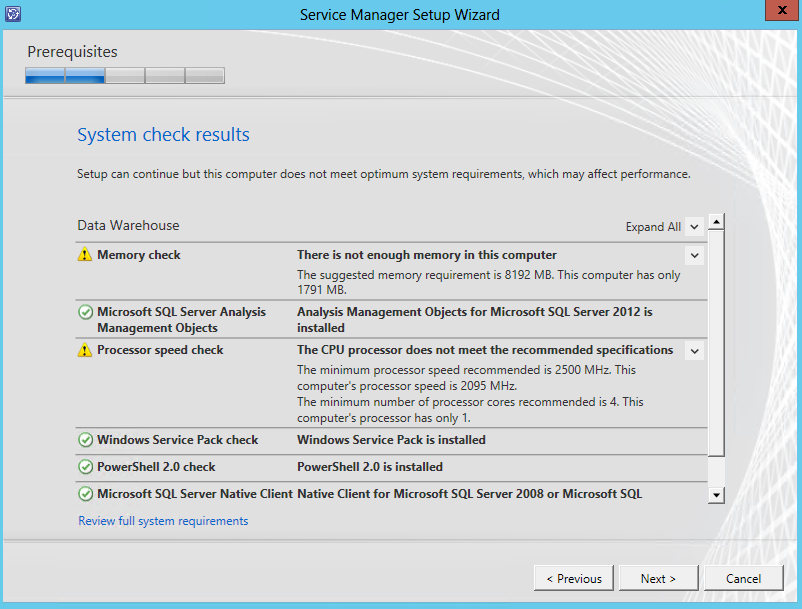802x609 pixels.
Task: Expand all results using Expand All arrow
Action: 694,227
